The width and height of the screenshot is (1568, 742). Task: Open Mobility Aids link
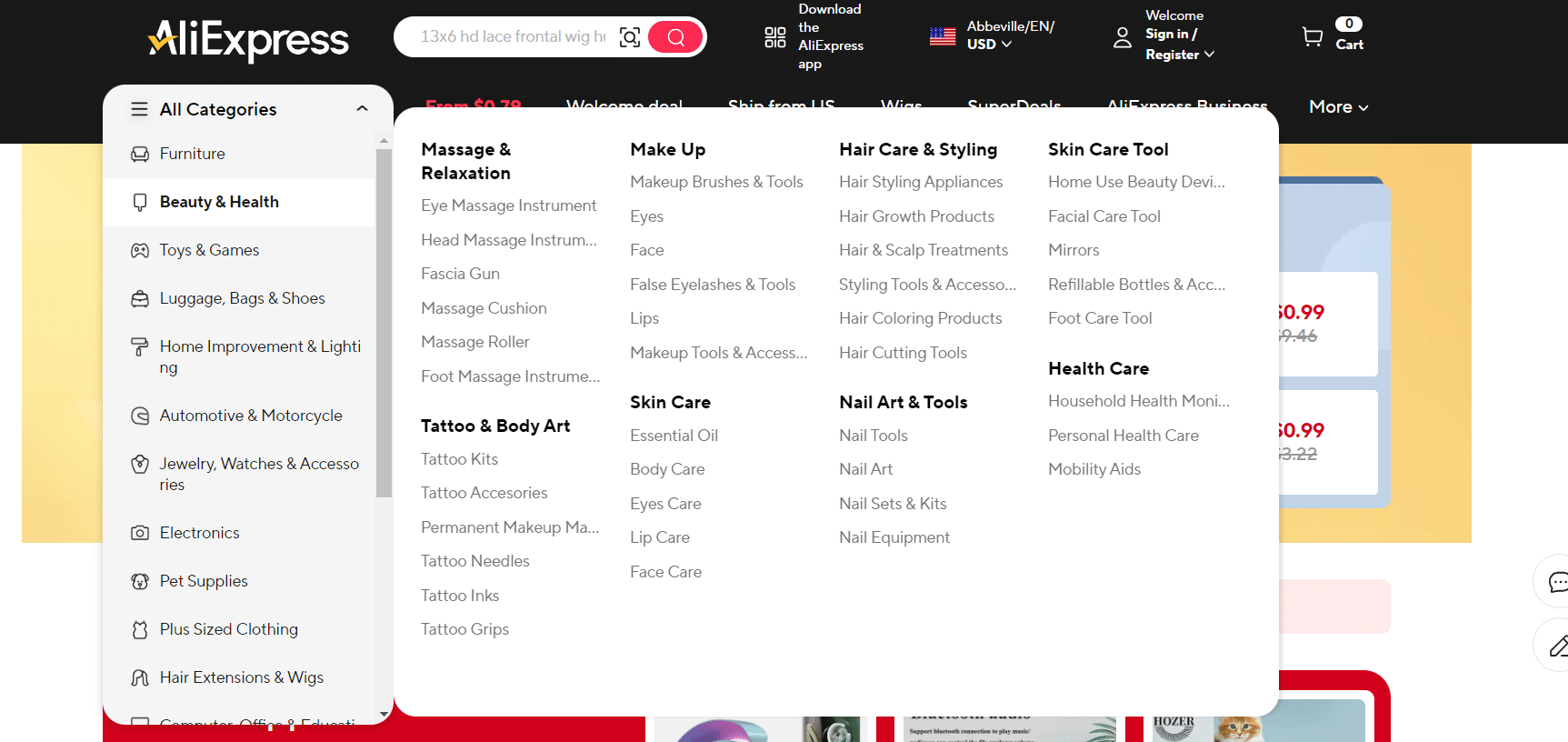point(1094,469)
